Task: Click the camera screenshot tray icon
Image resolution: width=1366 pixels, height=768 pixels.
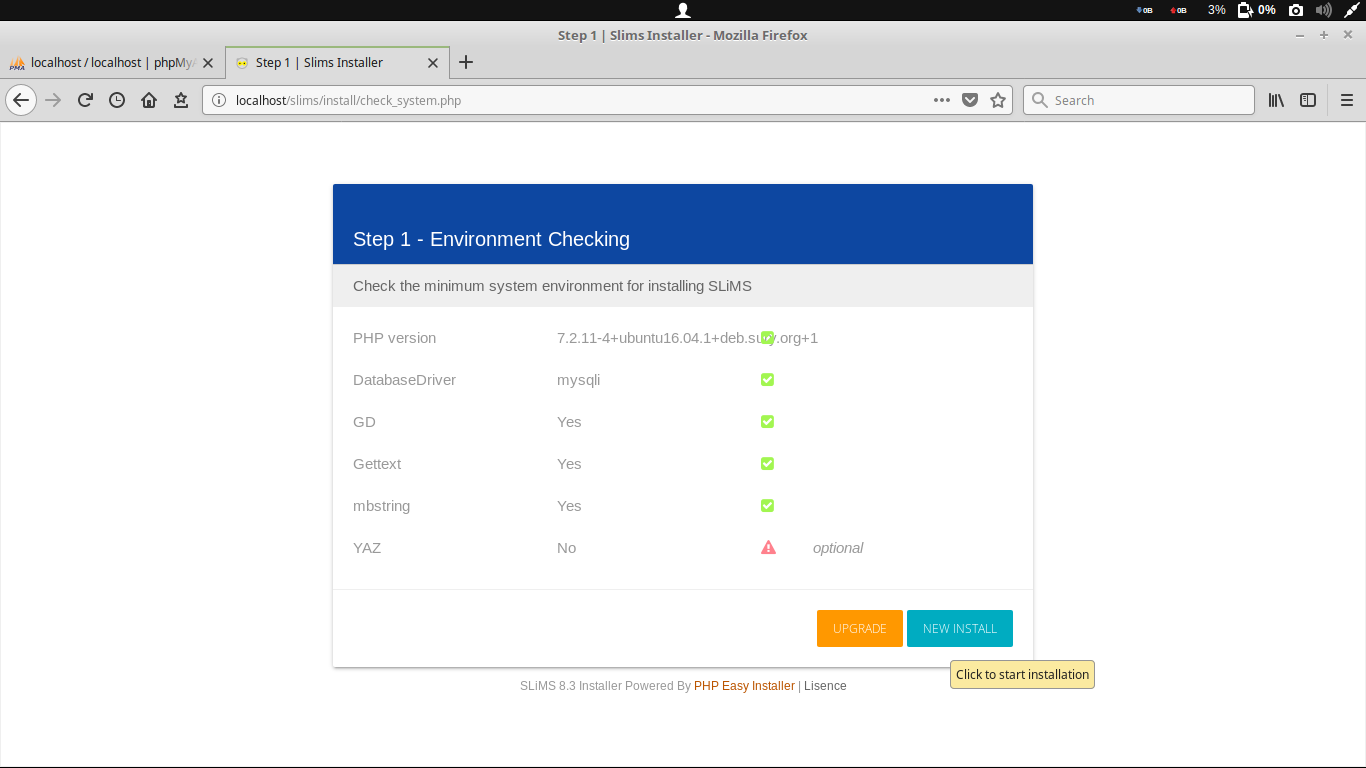Action: point(1296,10)
